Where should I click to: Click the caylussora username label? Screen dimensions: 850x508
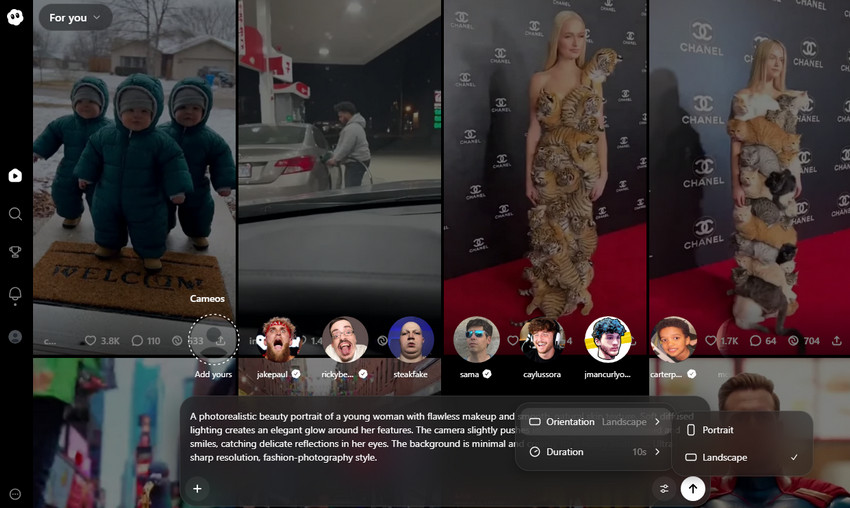tap(542, 374)
